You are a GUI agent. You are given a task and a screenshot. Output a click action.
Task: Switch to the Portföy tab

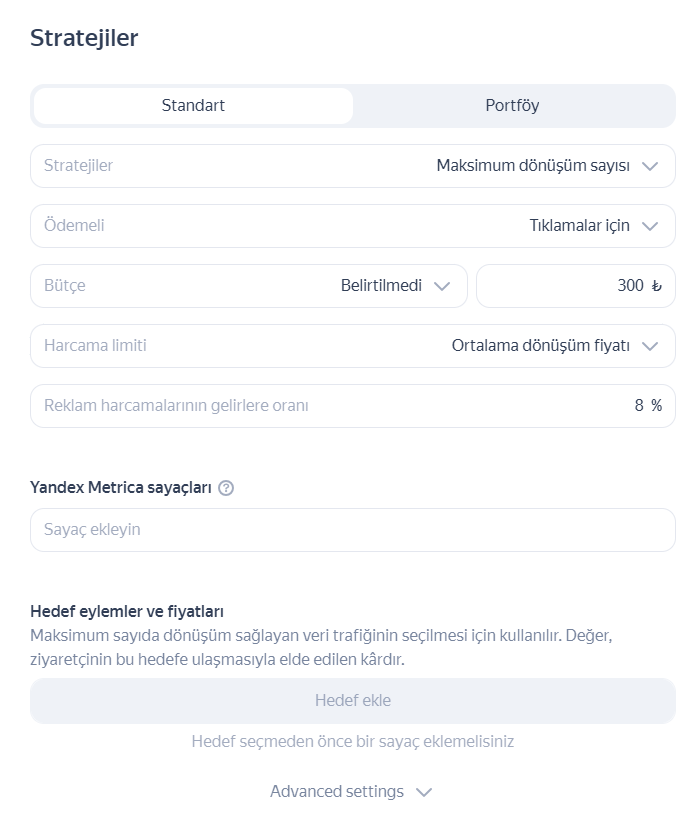point(512,106)
